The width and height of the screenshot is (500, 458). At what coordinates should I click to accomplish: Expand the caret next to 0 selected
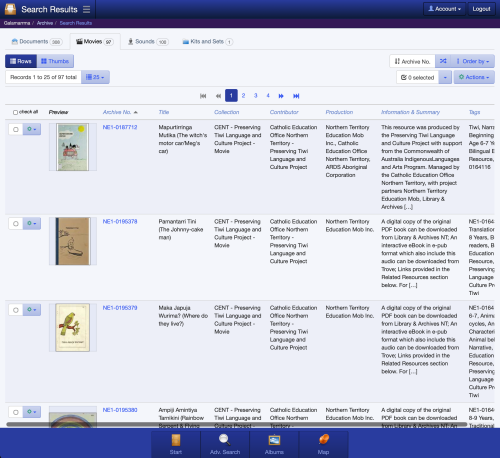[445, 77]
